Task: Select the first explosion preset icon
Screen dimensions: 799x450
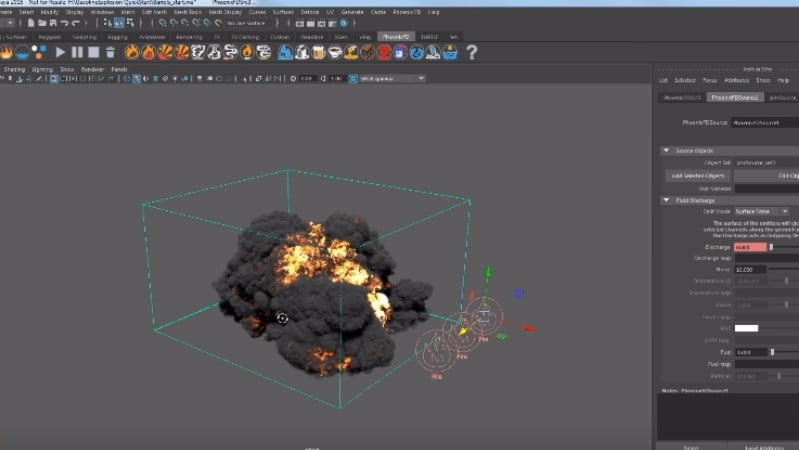Action: tap(165, 52)
